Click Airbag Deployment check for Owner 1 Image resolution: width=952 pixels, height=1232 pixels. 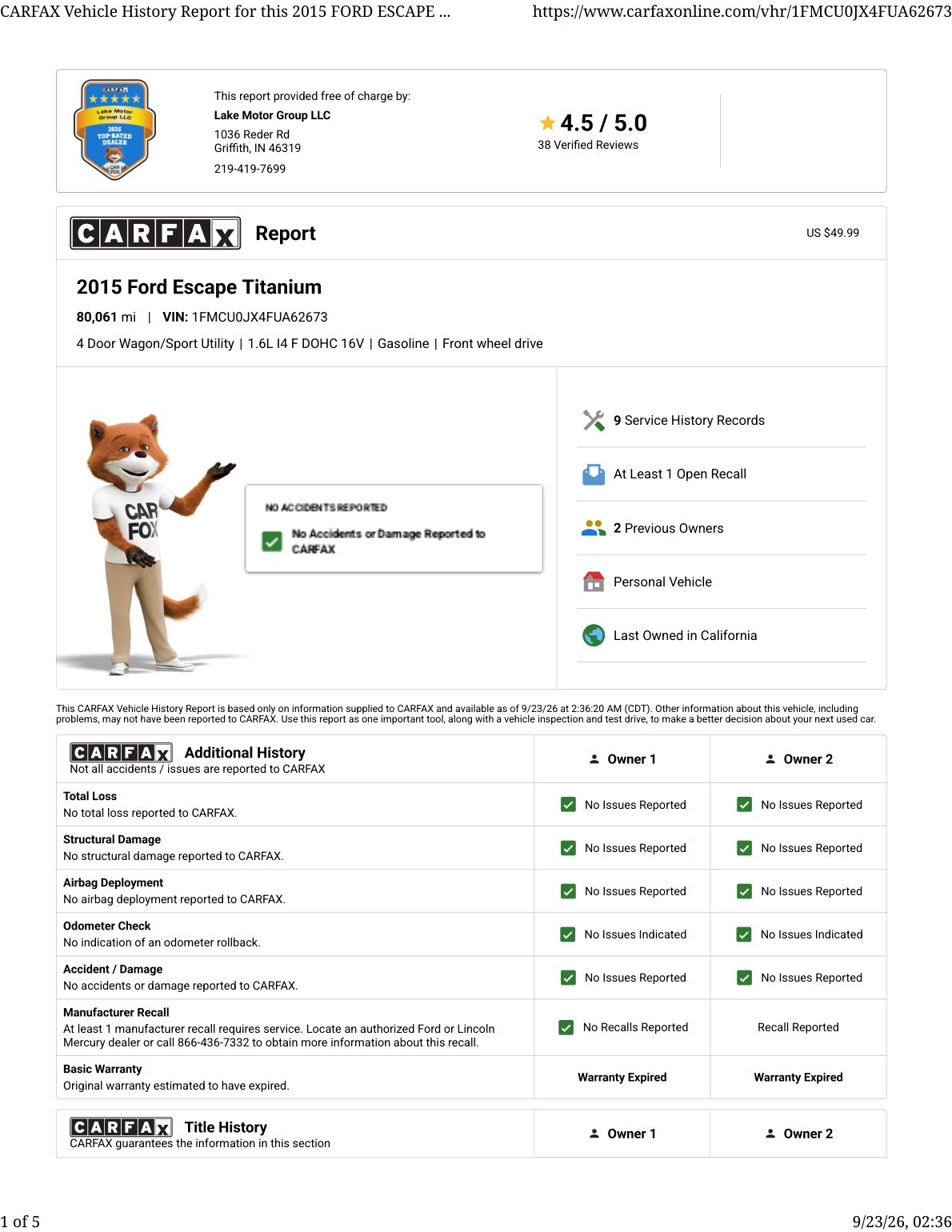(x=568, y=891)
